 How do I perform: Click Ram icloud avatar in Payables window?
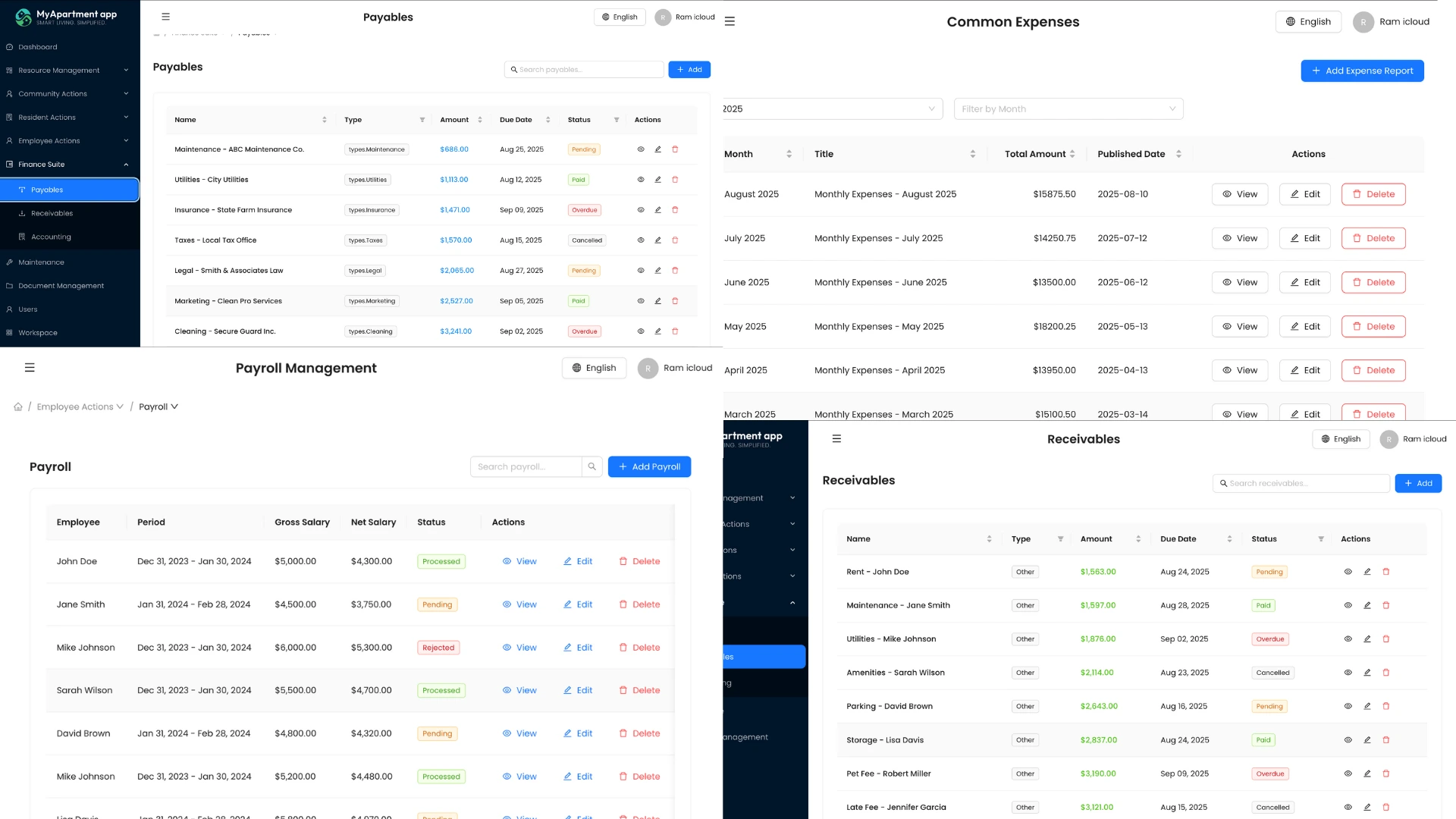click(x=663, y=17)
